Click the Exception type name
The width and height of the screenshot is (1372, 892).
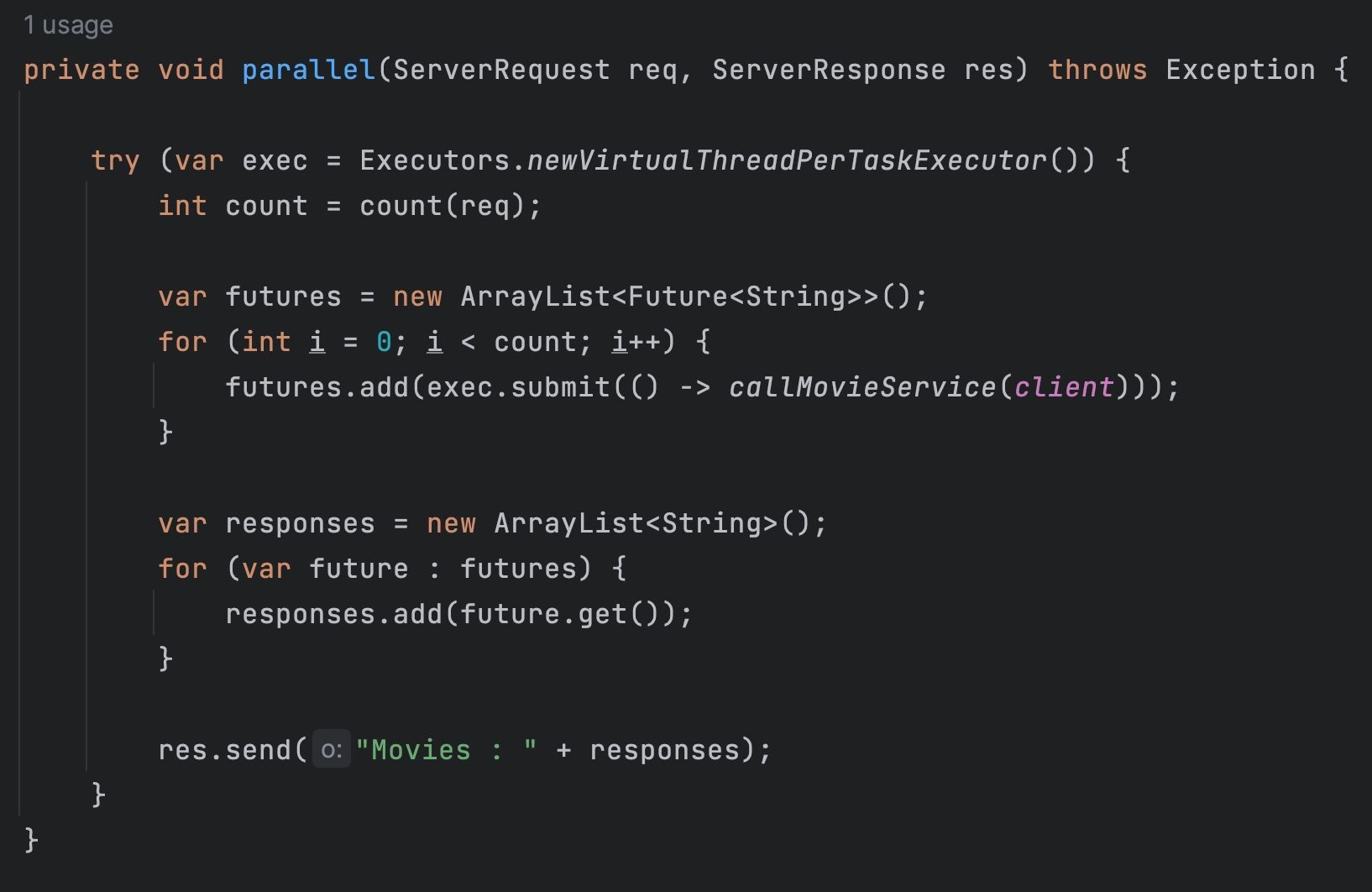point(1239,70)
